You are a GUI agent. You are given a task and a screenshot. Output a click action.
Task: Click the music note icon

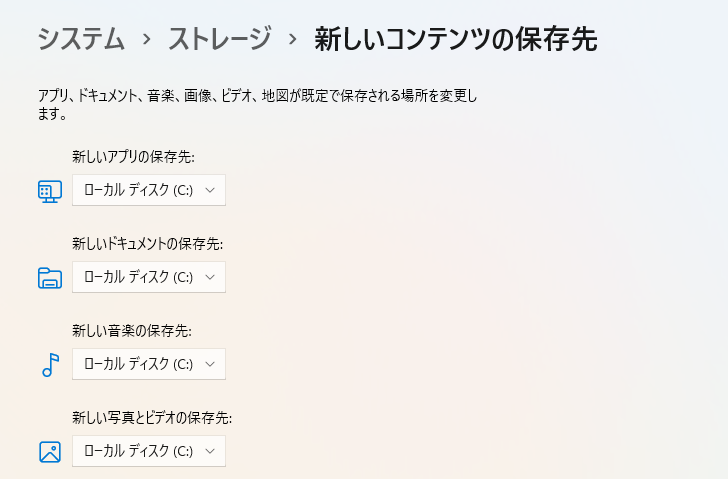pyautogui.click(x=50, y=365)
